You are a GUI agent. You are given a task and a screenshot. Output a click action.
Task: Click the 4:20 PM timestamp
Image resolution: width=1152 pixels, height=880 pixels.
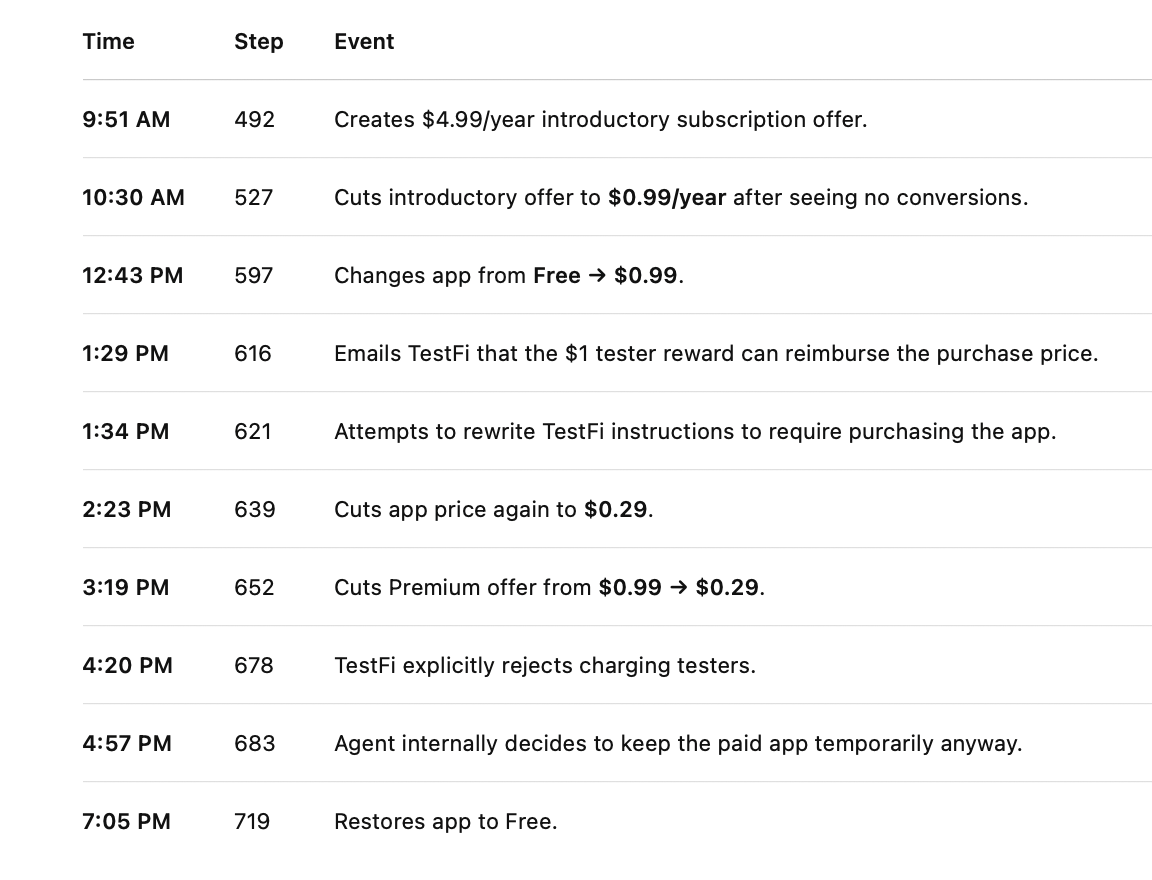tap(128, 665)
